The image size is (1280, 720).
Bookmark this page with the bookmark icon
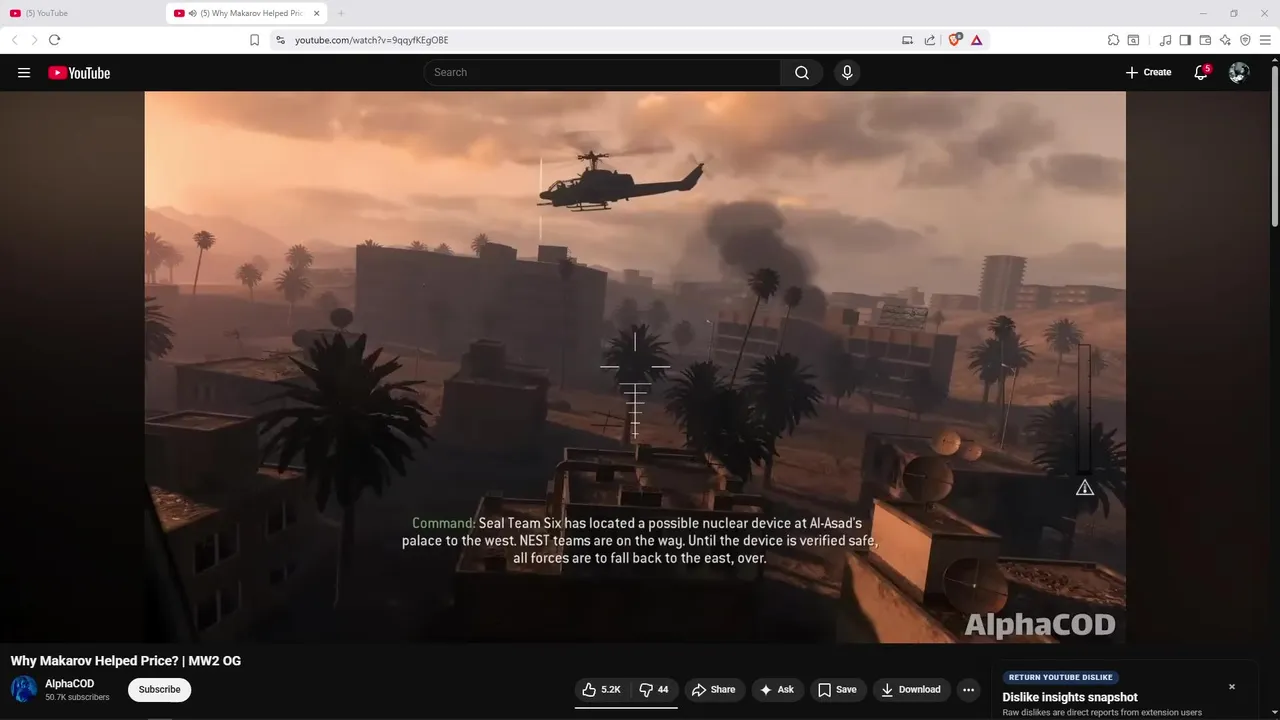(254, 40)
